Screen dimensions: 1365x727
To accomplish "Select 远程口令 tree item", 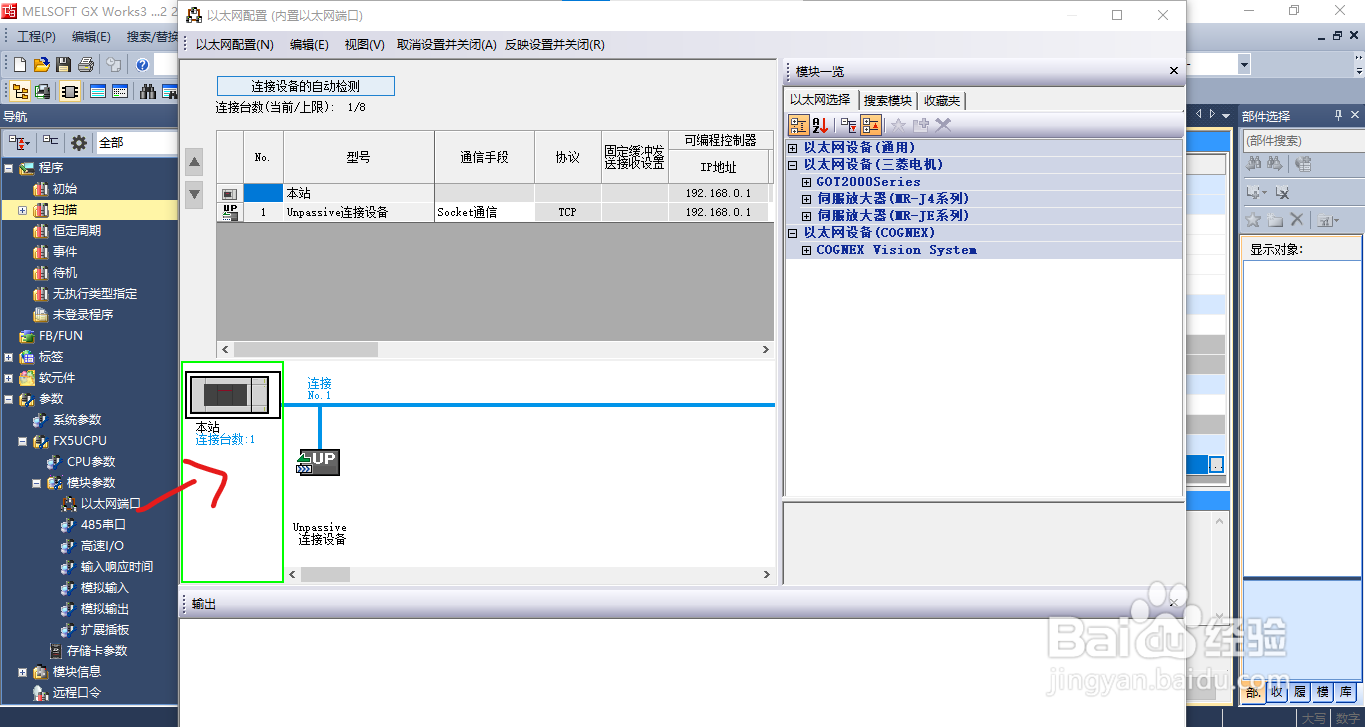I will (76, 693).
